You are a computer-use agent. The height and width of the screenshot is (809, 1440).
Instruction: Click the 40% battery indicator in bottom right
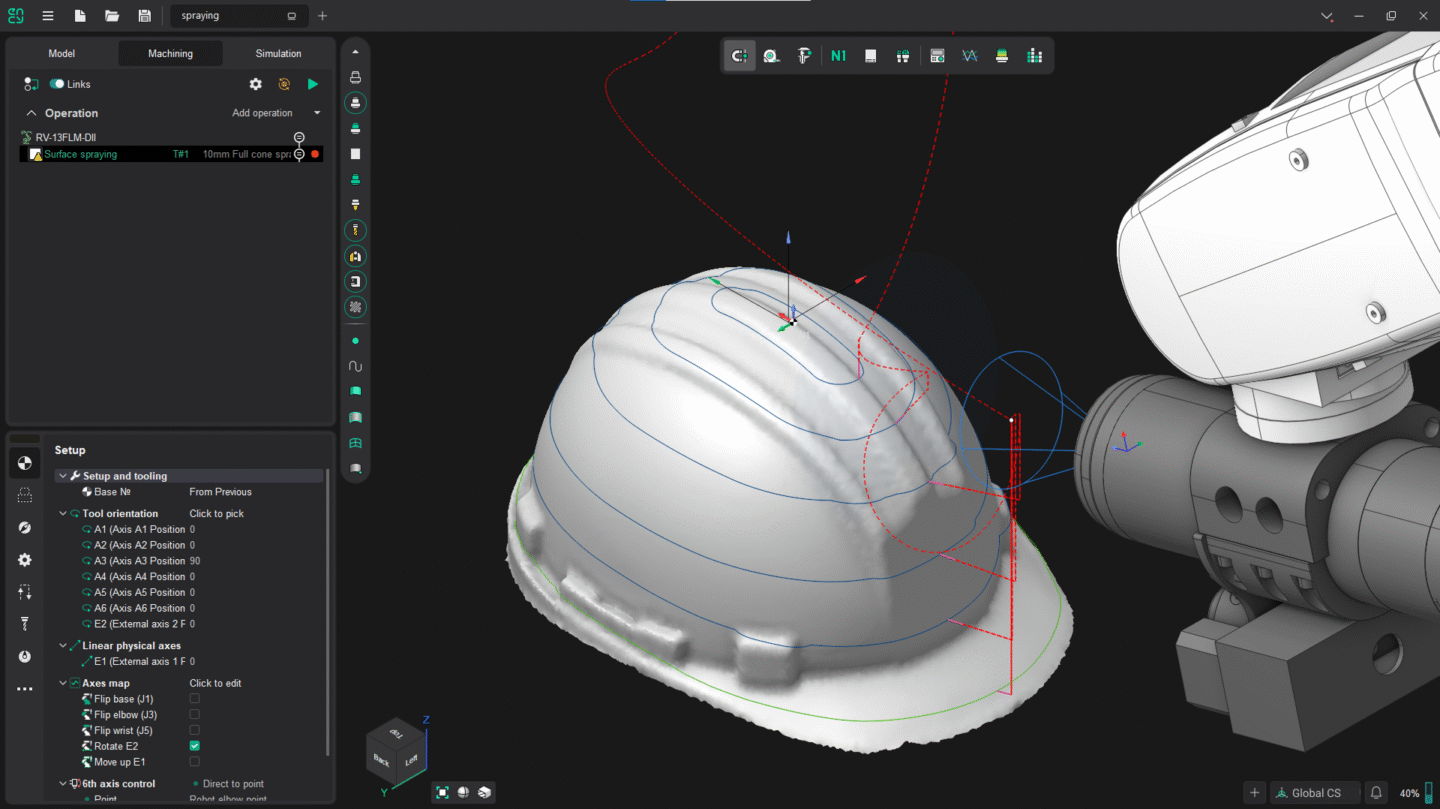(x=1412, y=792)
